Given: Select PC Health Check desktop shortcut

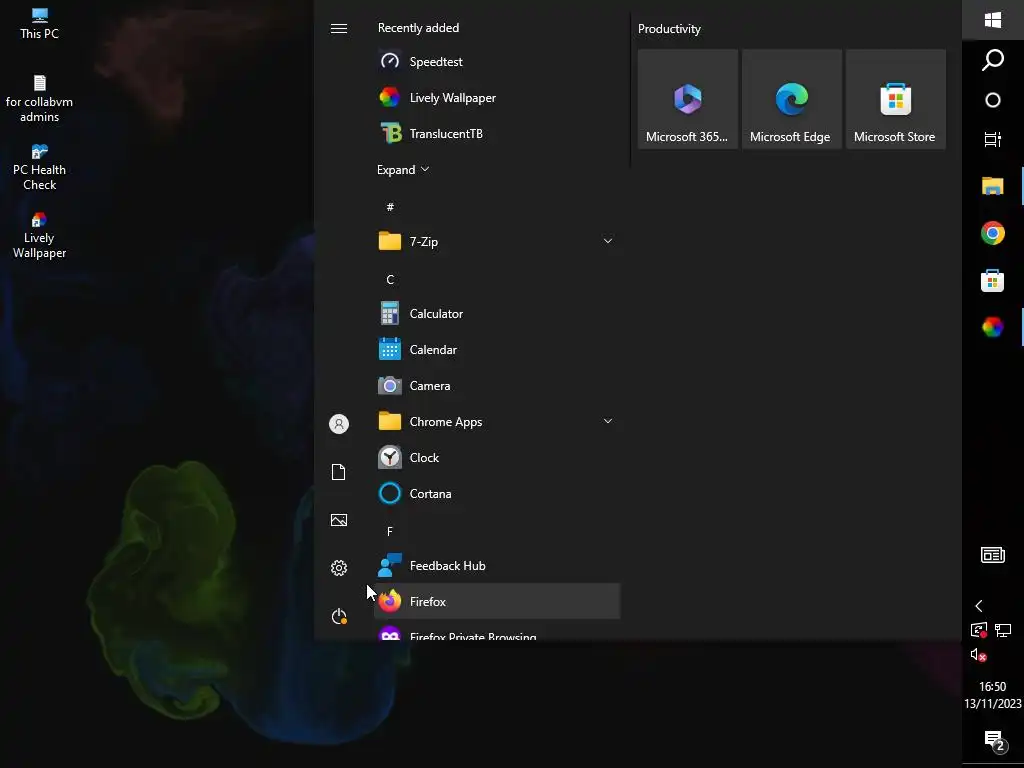Looking at the screenshot, I should tap(39, 168).
